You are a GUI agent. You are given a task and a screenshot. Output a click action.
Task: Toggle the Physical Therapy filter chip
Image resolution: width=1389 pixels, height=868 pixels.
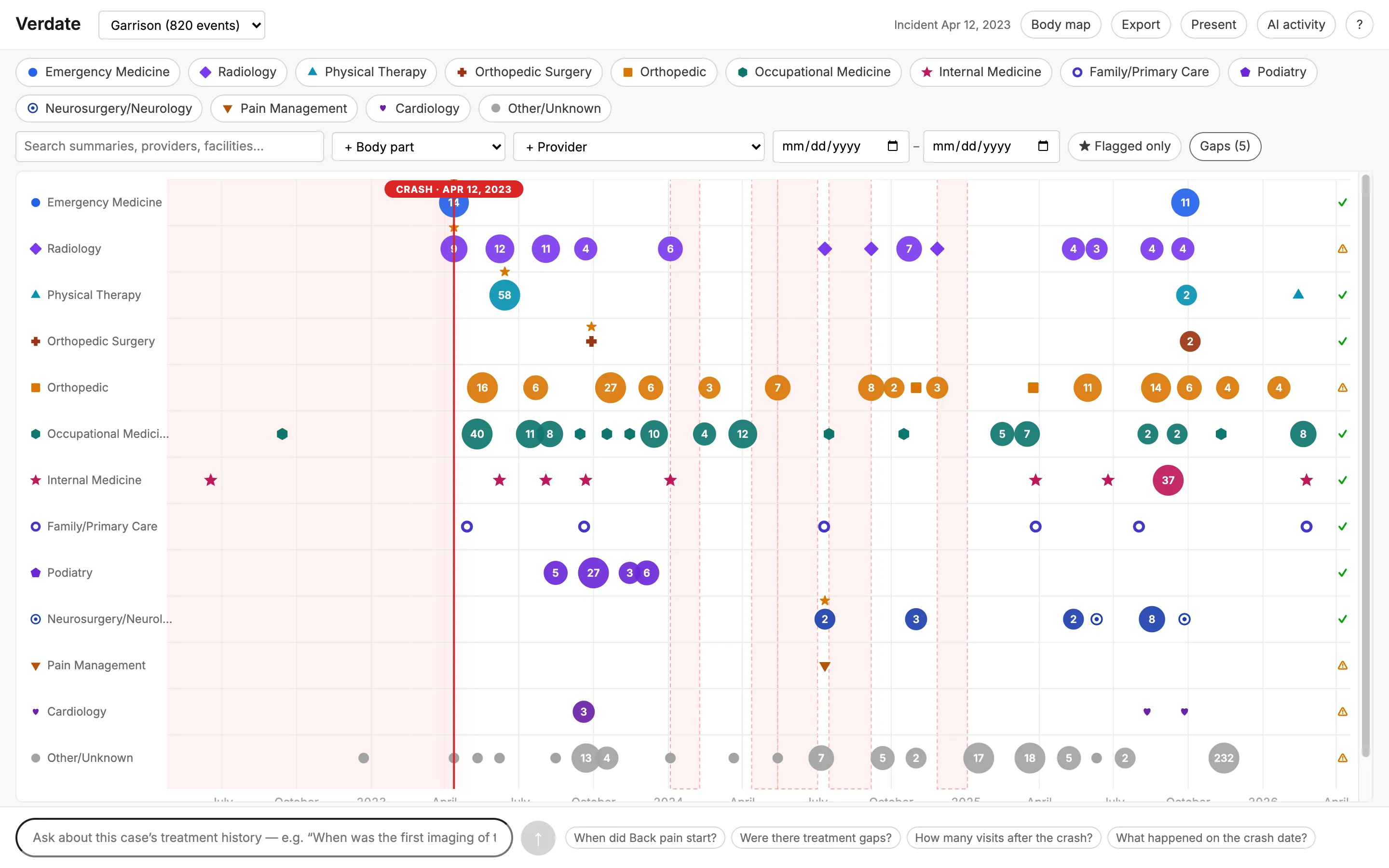pos(366,72)
